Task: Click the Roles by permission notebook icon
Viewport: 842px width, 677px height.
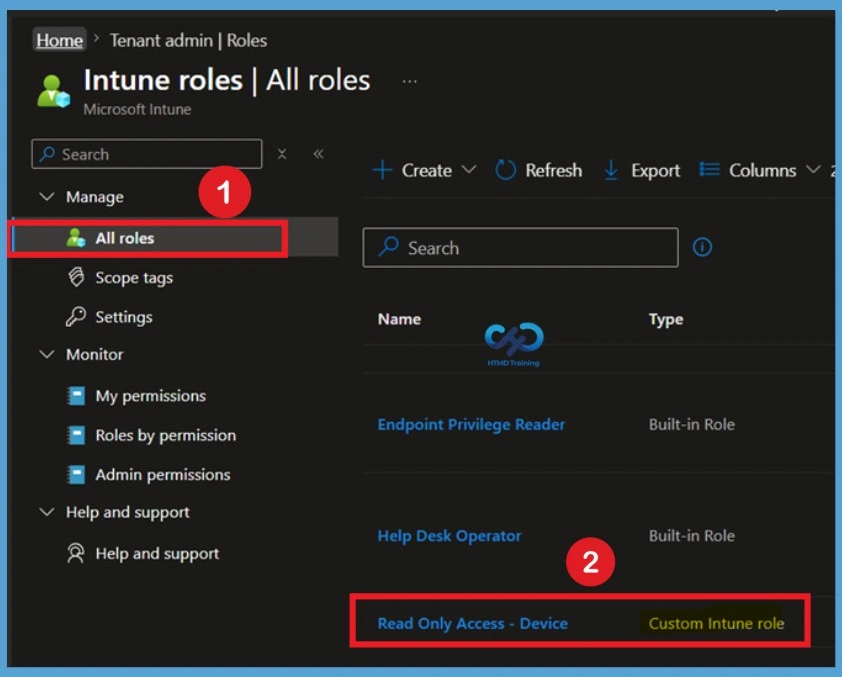Action: (76, 435)
